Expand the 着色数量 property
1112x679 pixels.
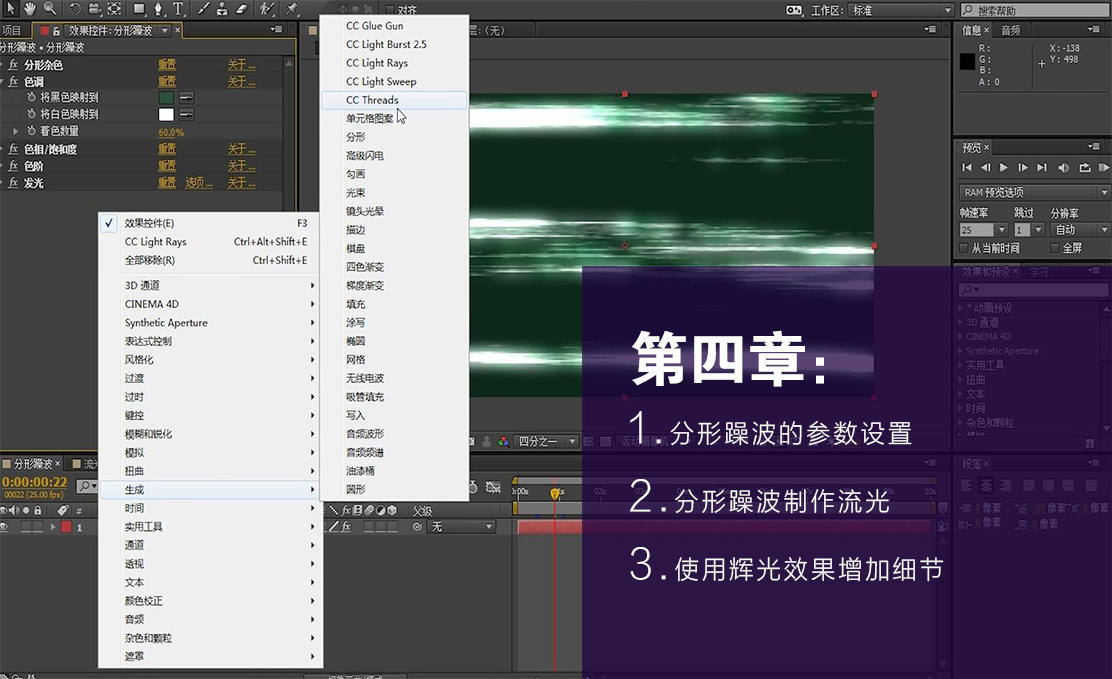pyautogui.click(x=16, y=131)
